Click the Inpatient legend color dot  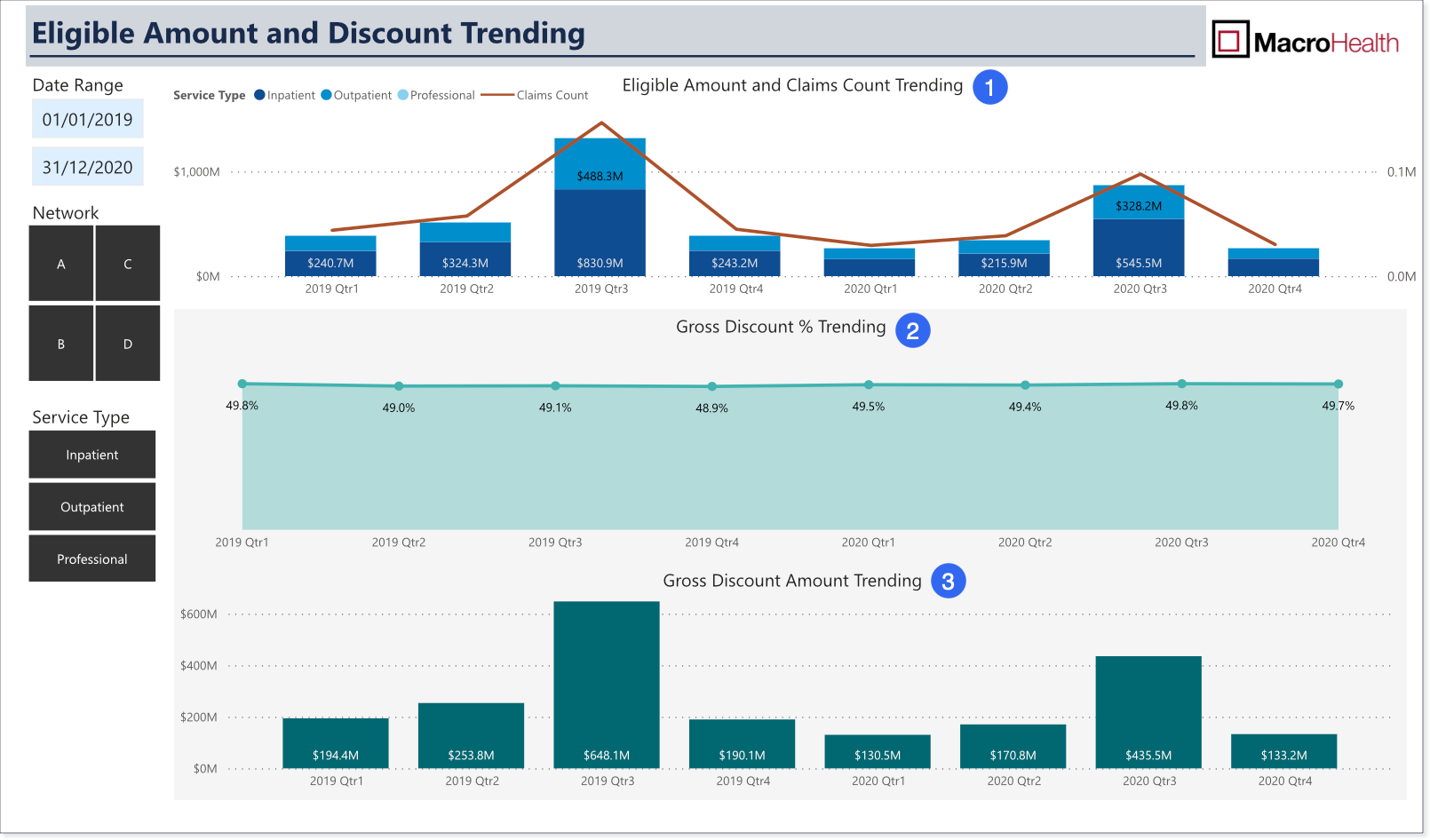[x=259, y=95]
